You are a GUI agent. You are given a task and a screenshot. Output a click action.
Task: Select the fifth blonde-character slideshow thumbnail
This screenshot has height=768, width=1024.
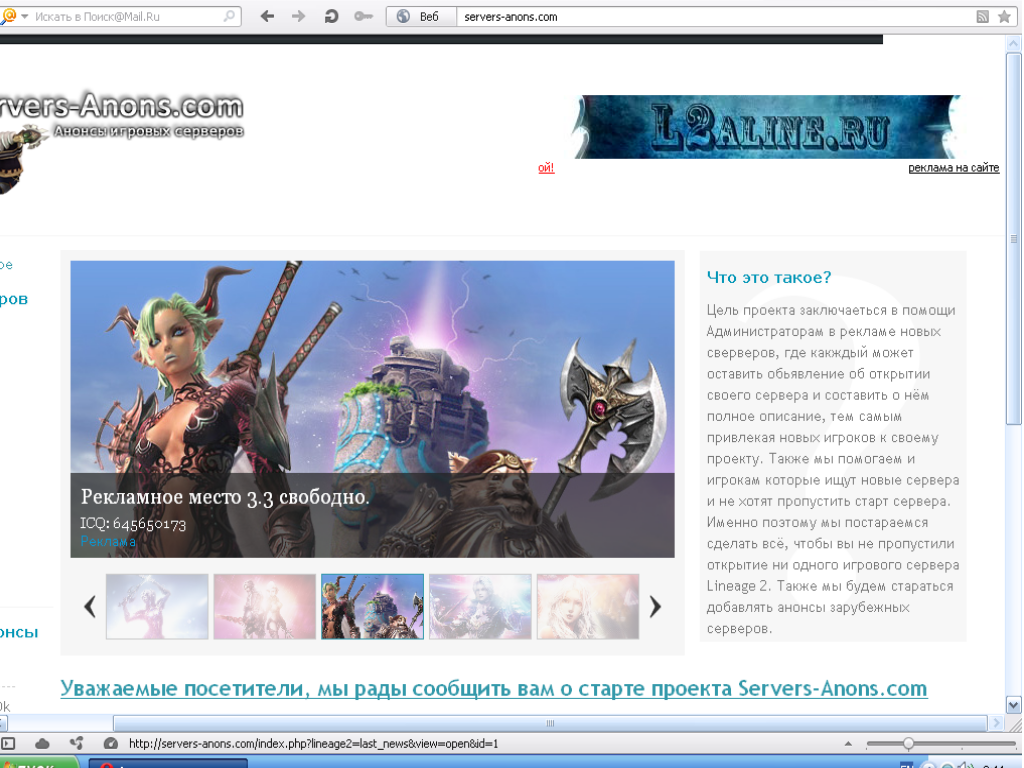click(x=588, y=607)
